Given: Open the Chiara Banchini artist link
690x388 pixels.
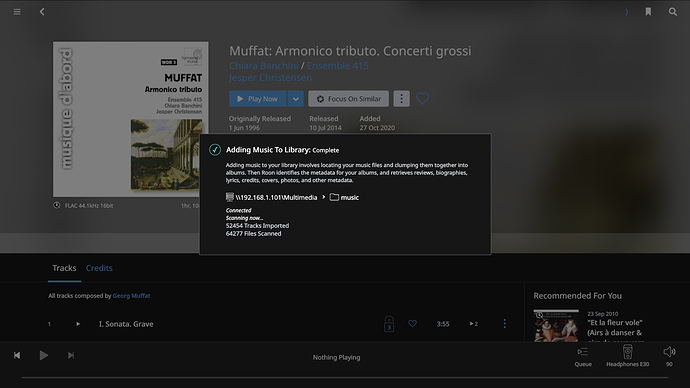Looking at the screenshot, I should [x=264, y=66].
